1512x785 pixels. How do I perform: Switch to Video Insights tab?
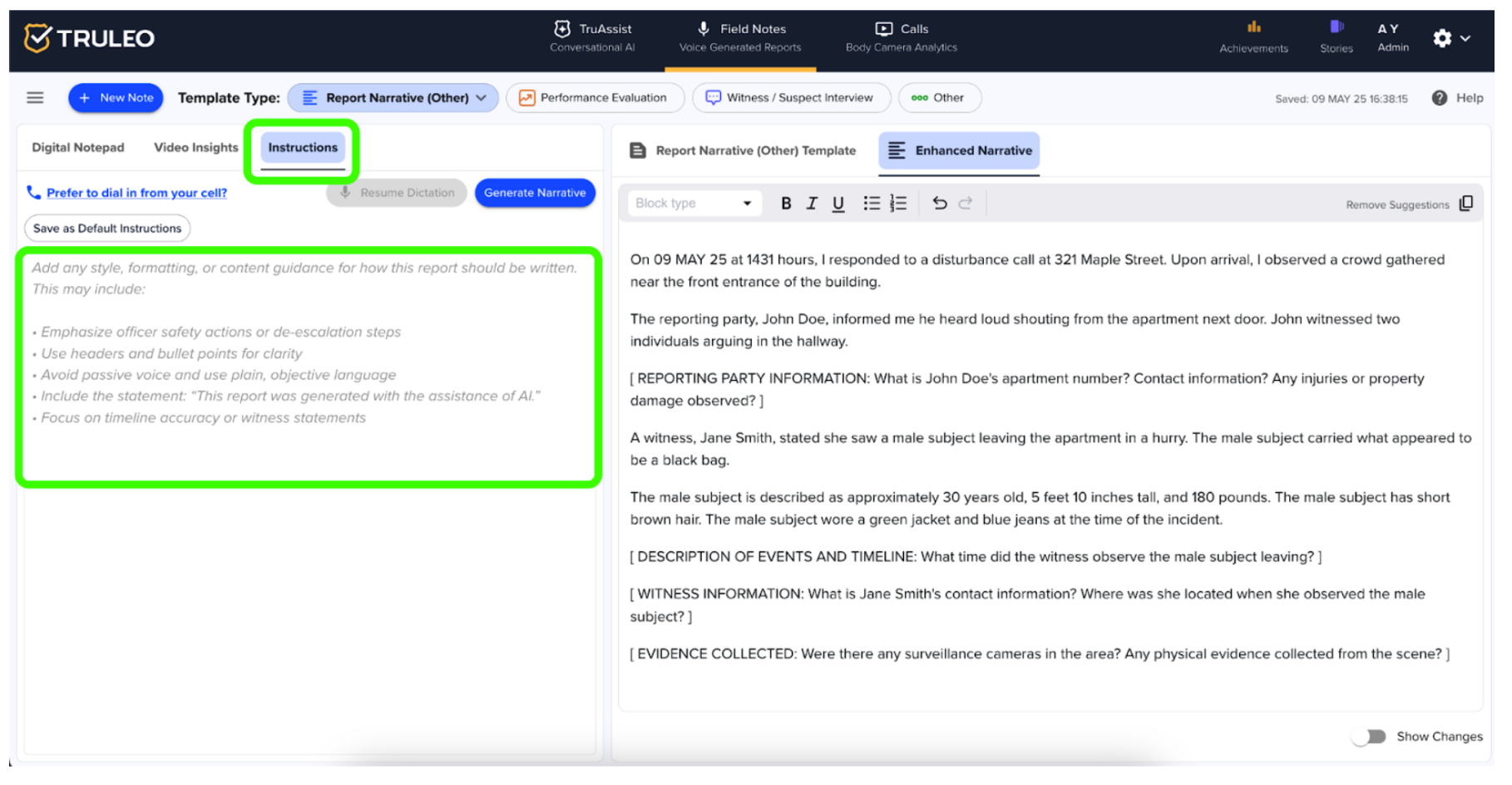click(195, 148)
